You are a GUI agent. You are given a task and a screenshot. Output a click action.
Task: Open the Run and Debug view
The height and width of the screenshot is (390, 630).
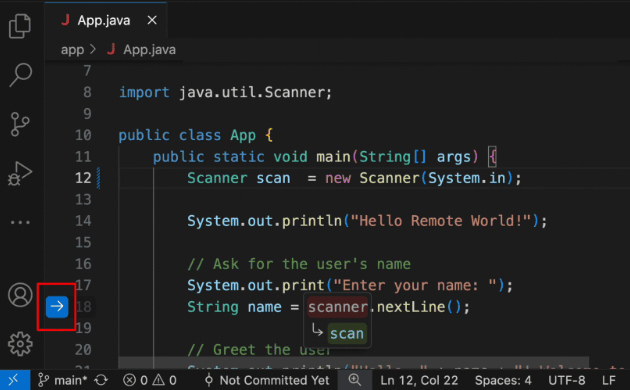20,174
